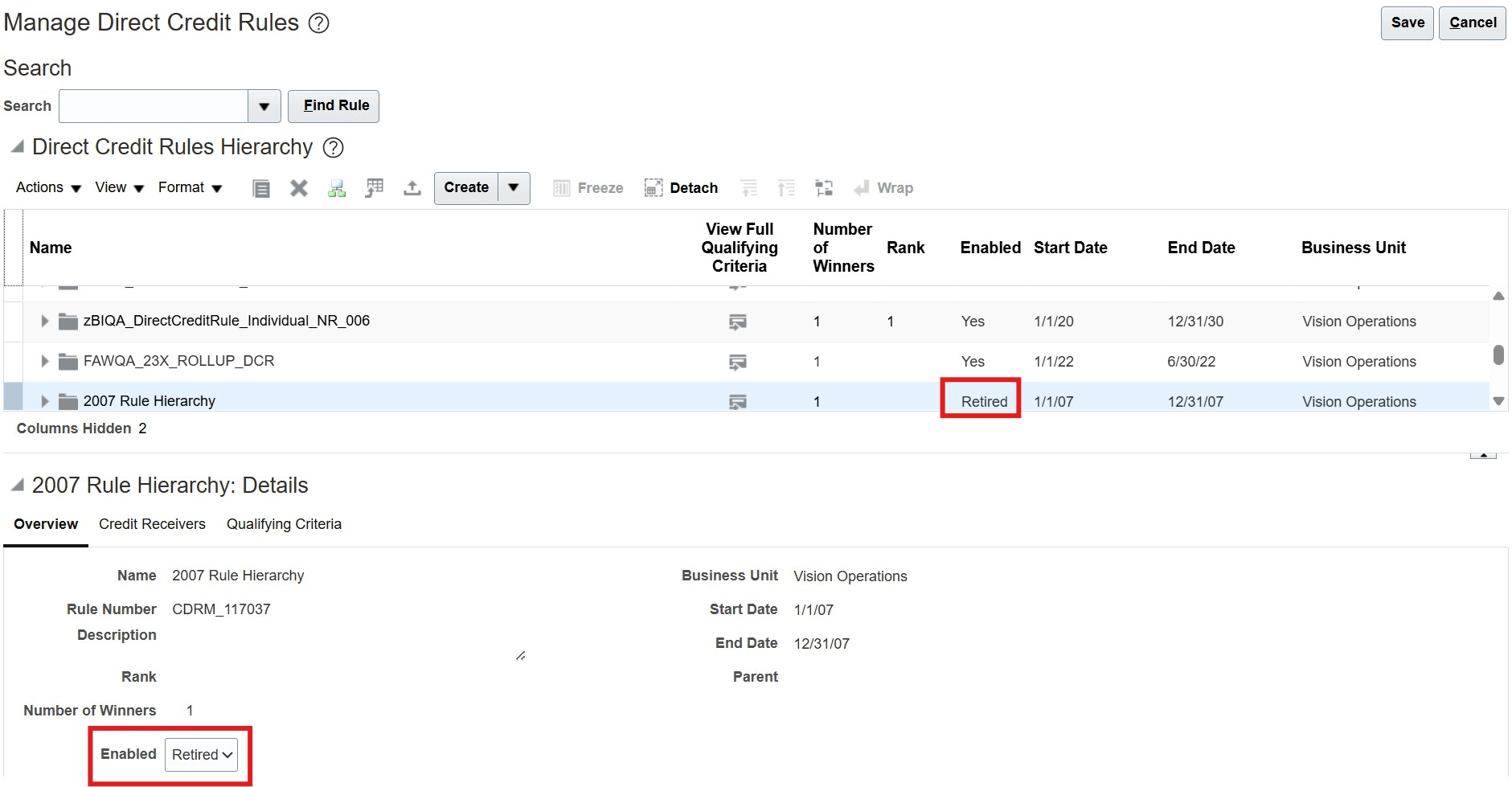Click the Freeze button label
1512x787 pixels.
(x=600, y=188)
